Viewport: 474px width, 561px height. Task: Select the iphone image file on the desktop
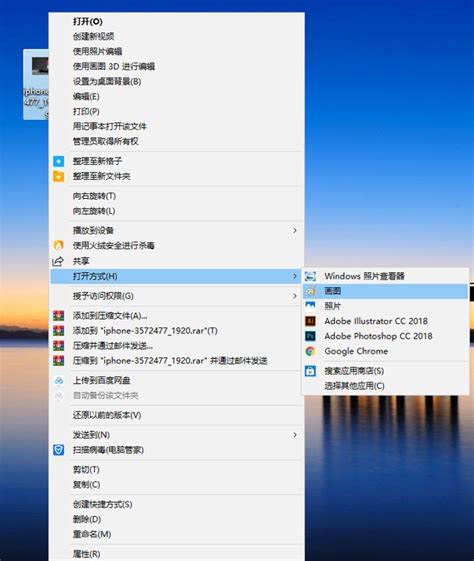click(36, 84)
